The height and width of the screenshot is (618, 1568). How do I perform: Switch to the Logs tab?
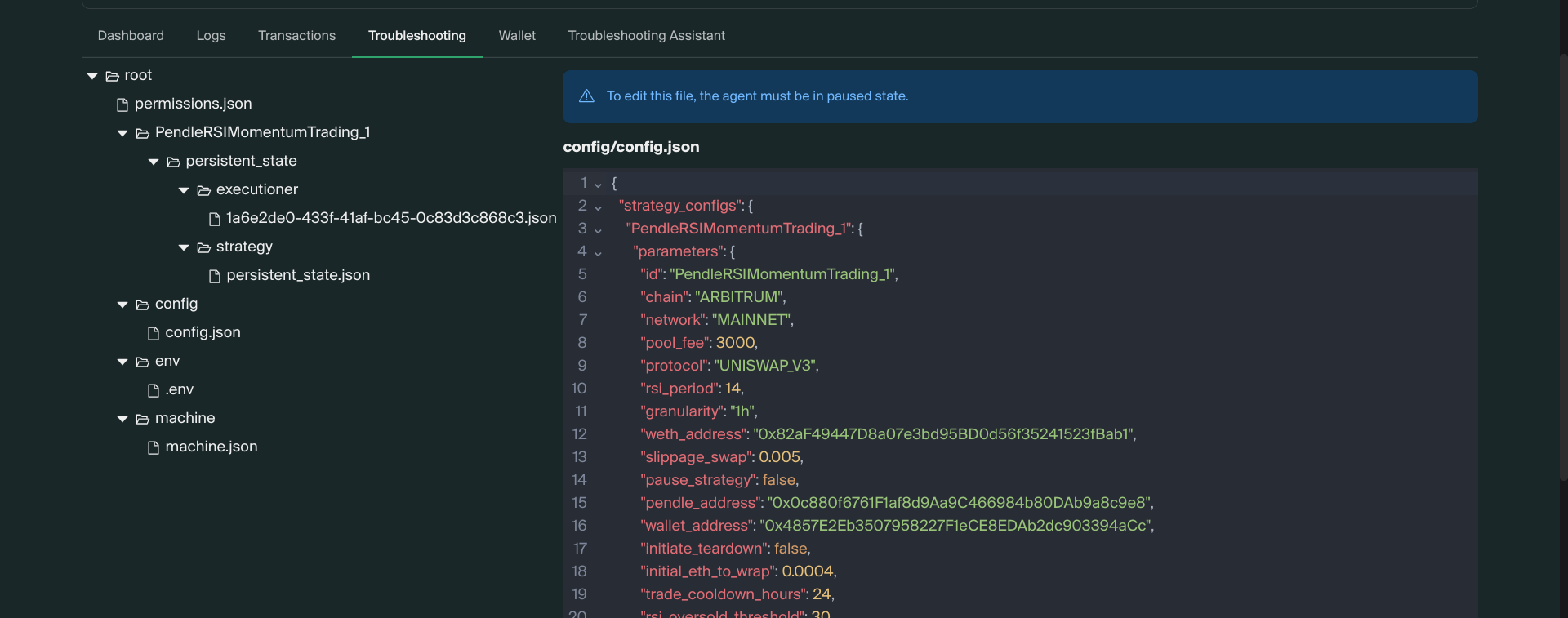point(211,36)
